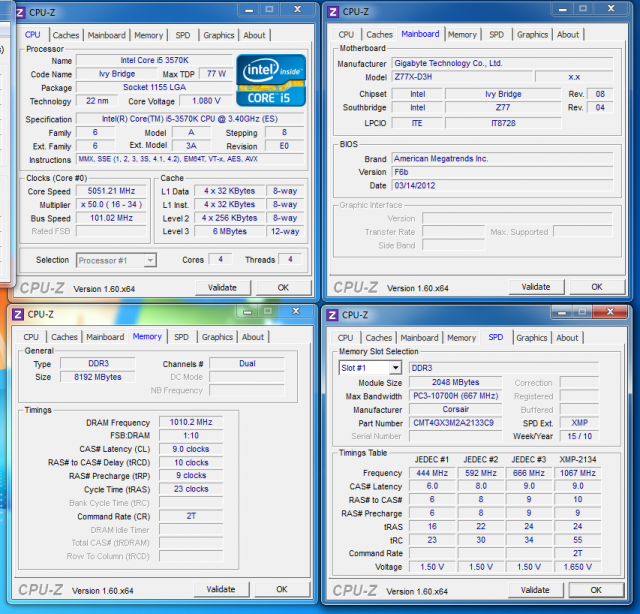The height and width of the screenshot is (614, 640).
Task: Click the Multiplier value x 50.0
Action: pyautogui.click(x=111, y=204)
